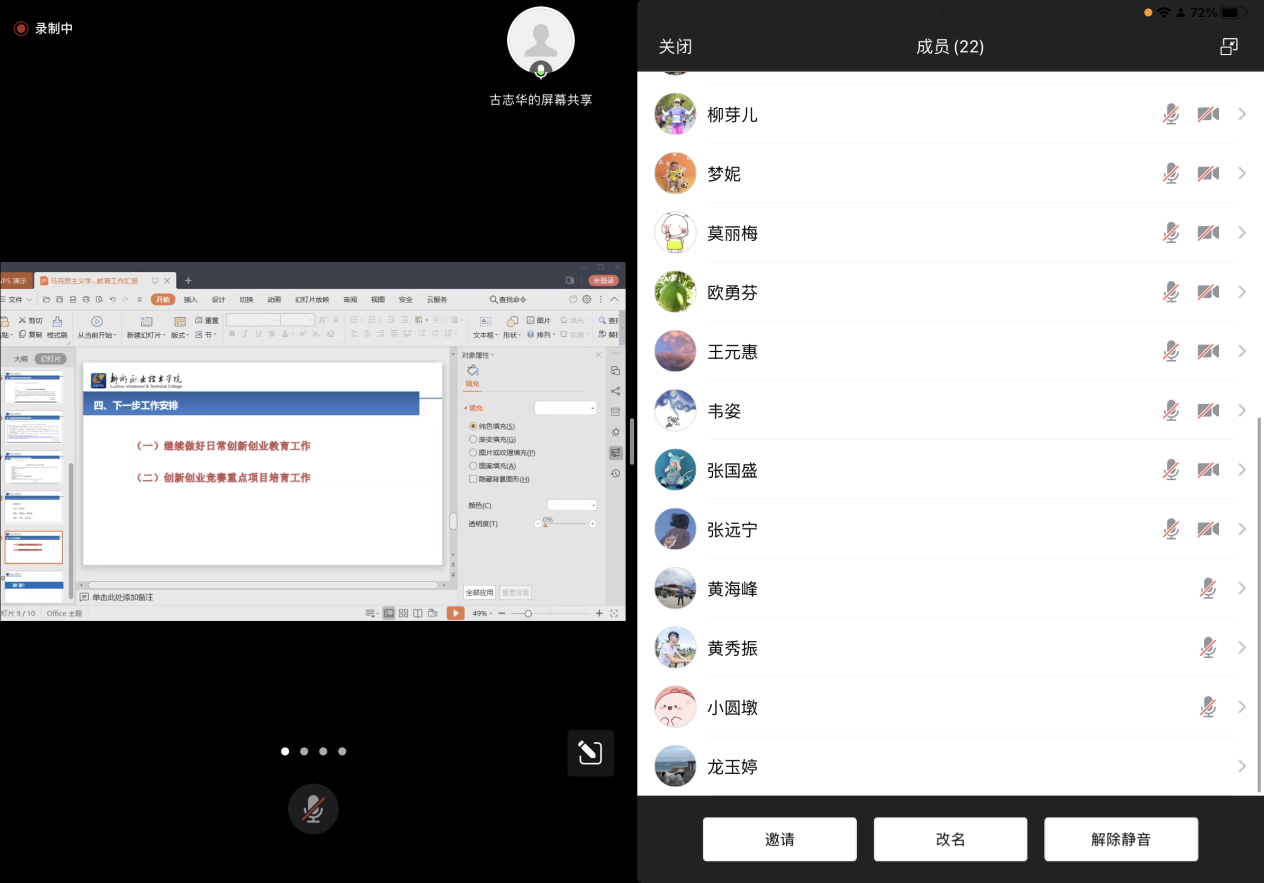Toggle 王元惠's microphone mute icon
This screenshot has width=1264, height=883.
pos(1171,352)
